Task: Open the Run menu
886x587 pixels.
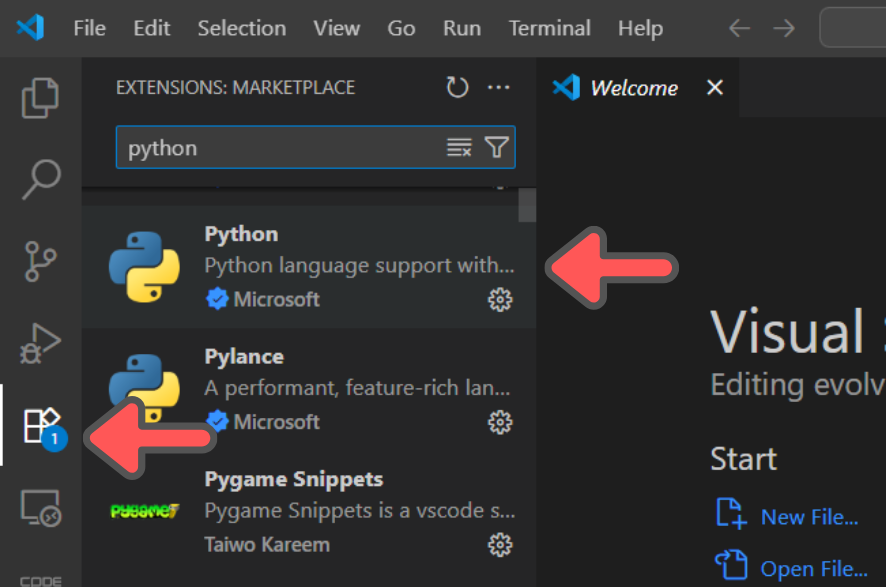Action: (462, 28)
